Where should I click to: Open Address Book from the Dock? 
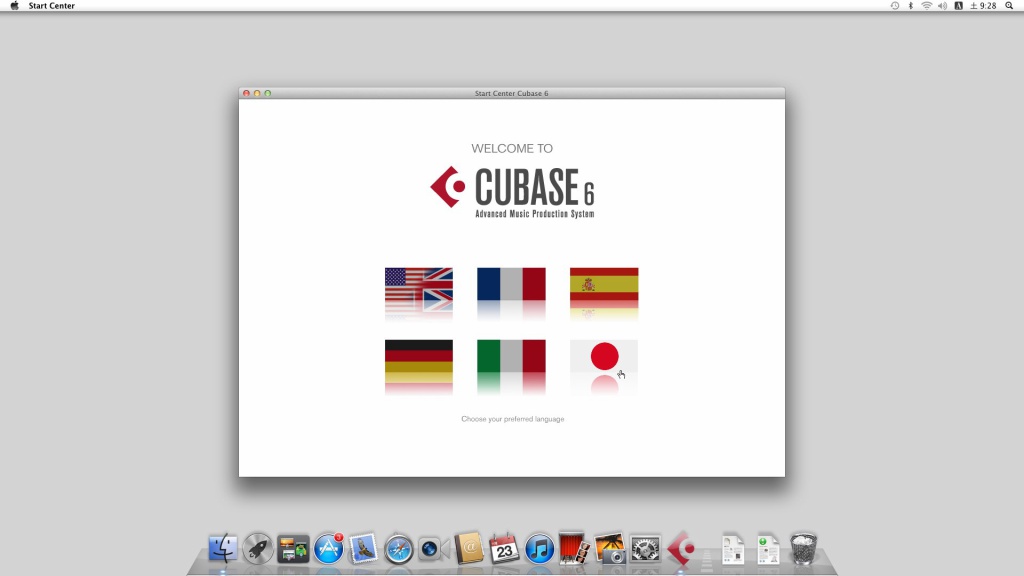(x=469, y=549)
